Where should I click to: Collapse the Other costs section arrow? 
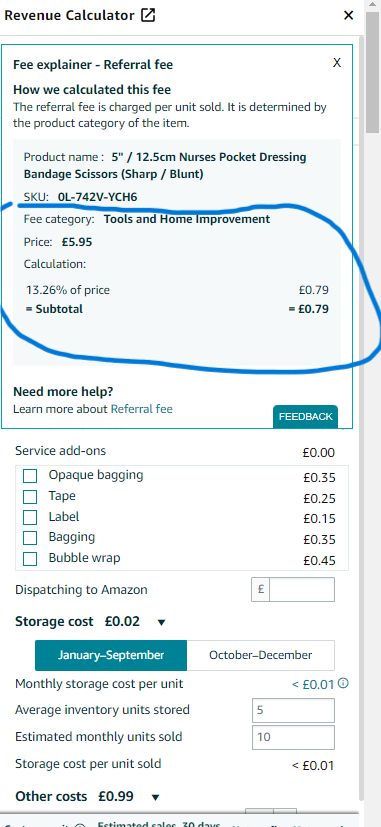tap(155, 797)
